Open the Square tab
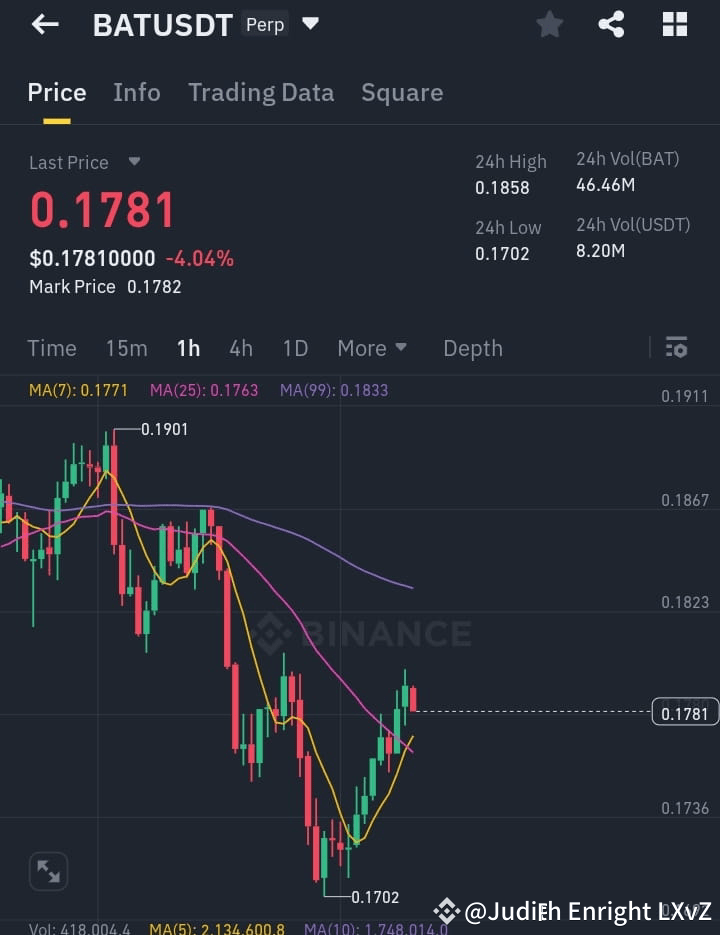720x935 pixels. click(x=402, y=92)
